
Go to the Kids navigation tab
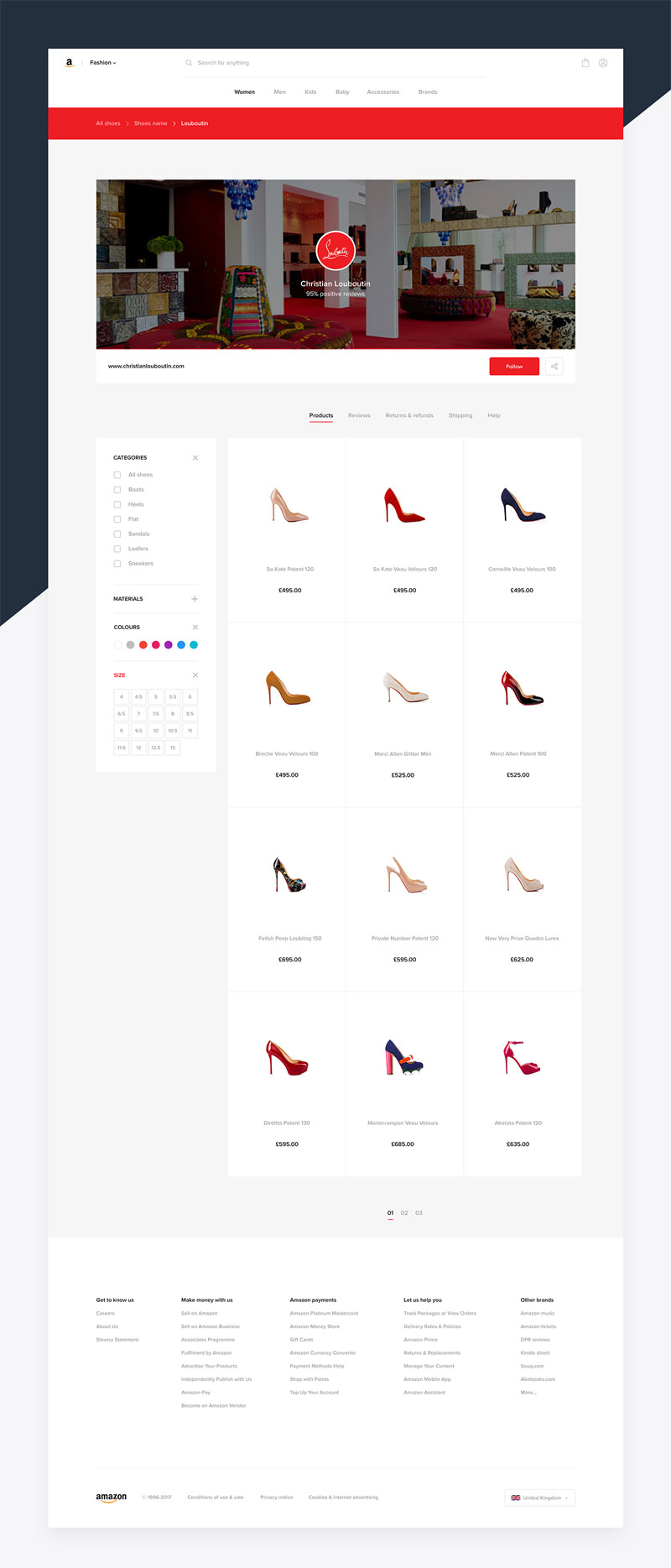310,92
